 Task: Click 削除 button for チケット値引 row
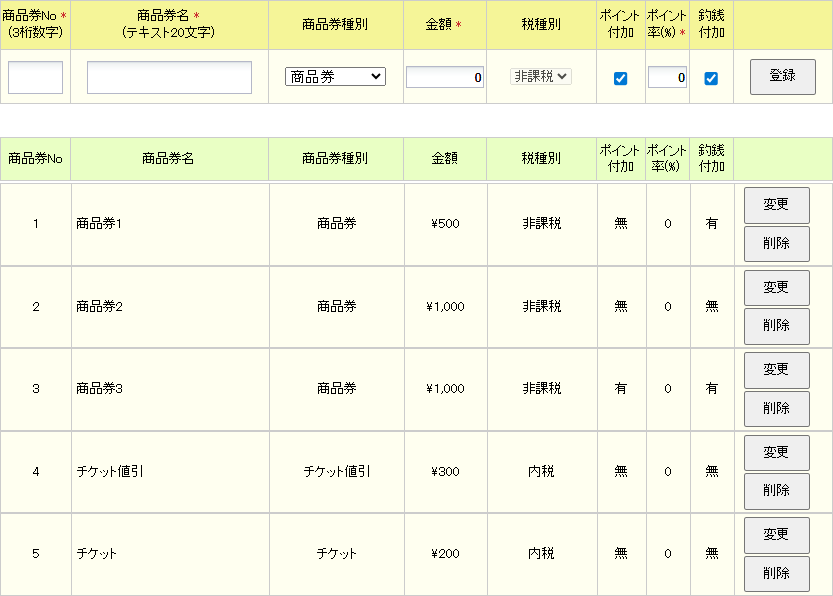pos(777,491)
